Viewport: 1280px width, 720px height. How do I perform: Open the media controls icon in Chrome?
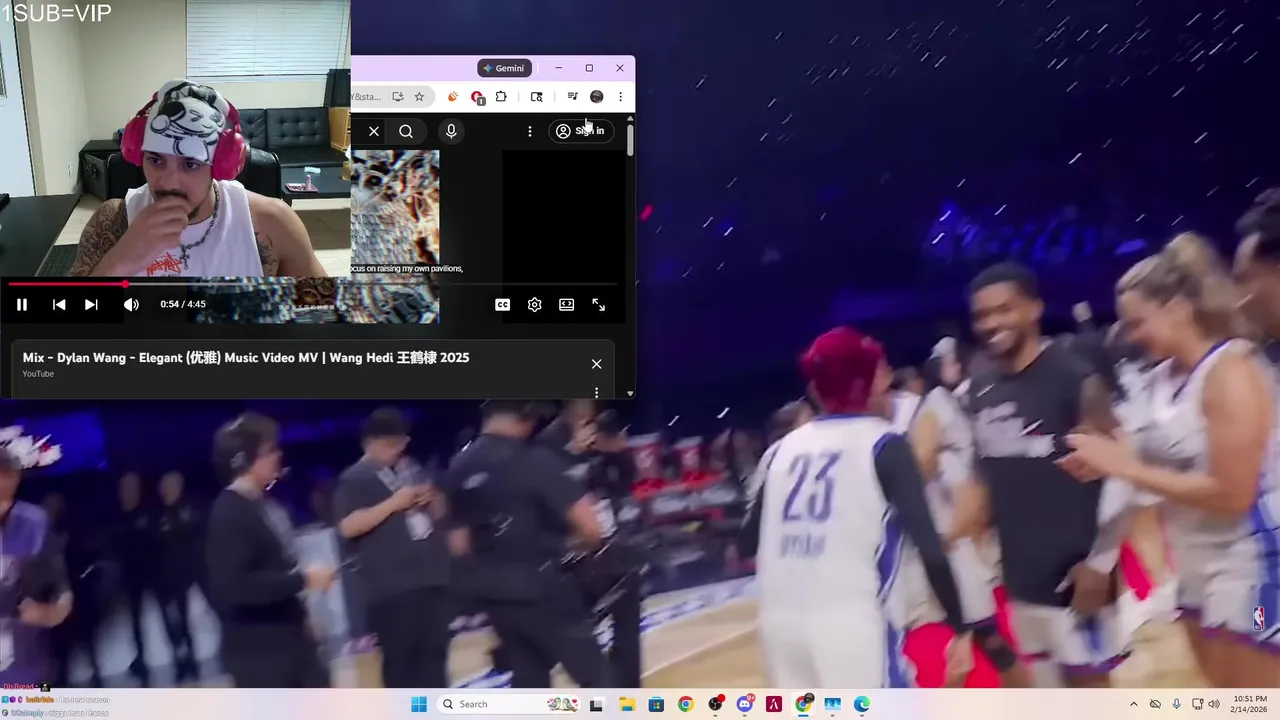[572, 97]
